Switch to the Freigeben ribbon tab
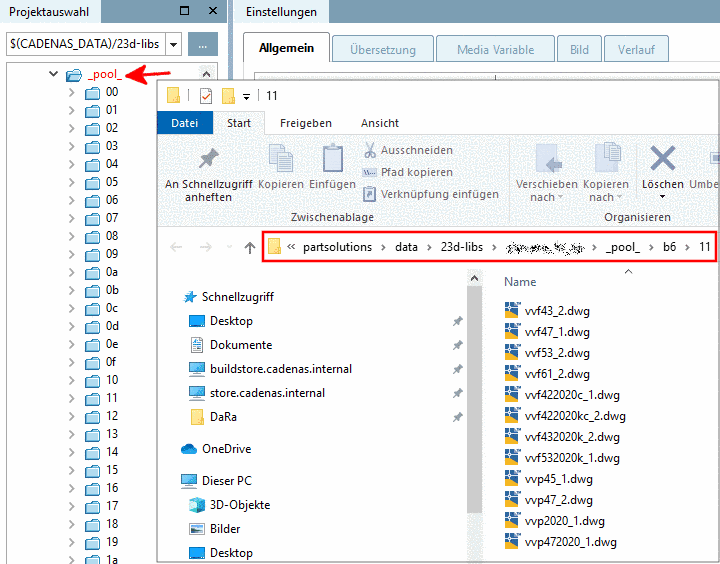Viewport: 720px width, 564px height. pos(306,123)
